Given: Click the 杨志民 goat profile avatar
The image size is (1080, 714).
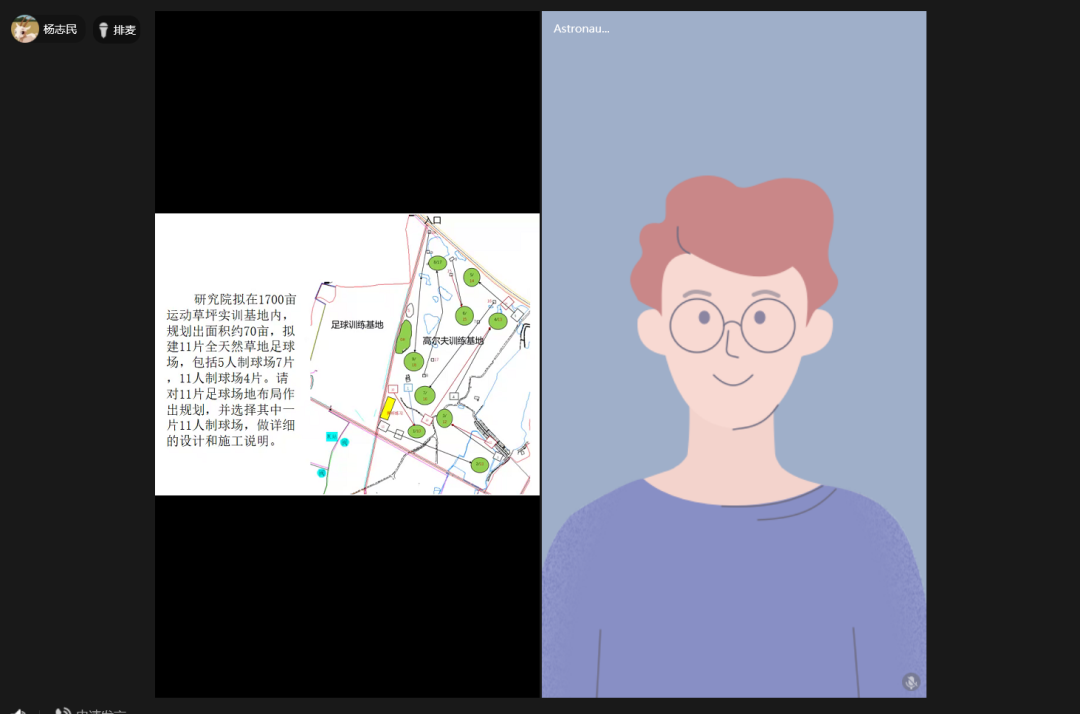Looking at the screenshot, I should (25, 29).
